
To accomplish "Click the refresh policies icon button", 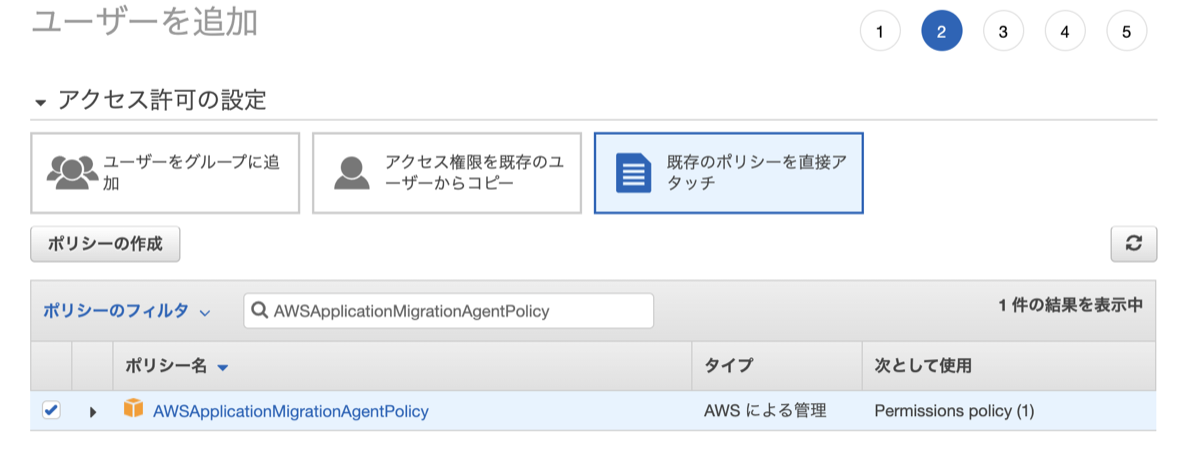I will click(1134, 244).
